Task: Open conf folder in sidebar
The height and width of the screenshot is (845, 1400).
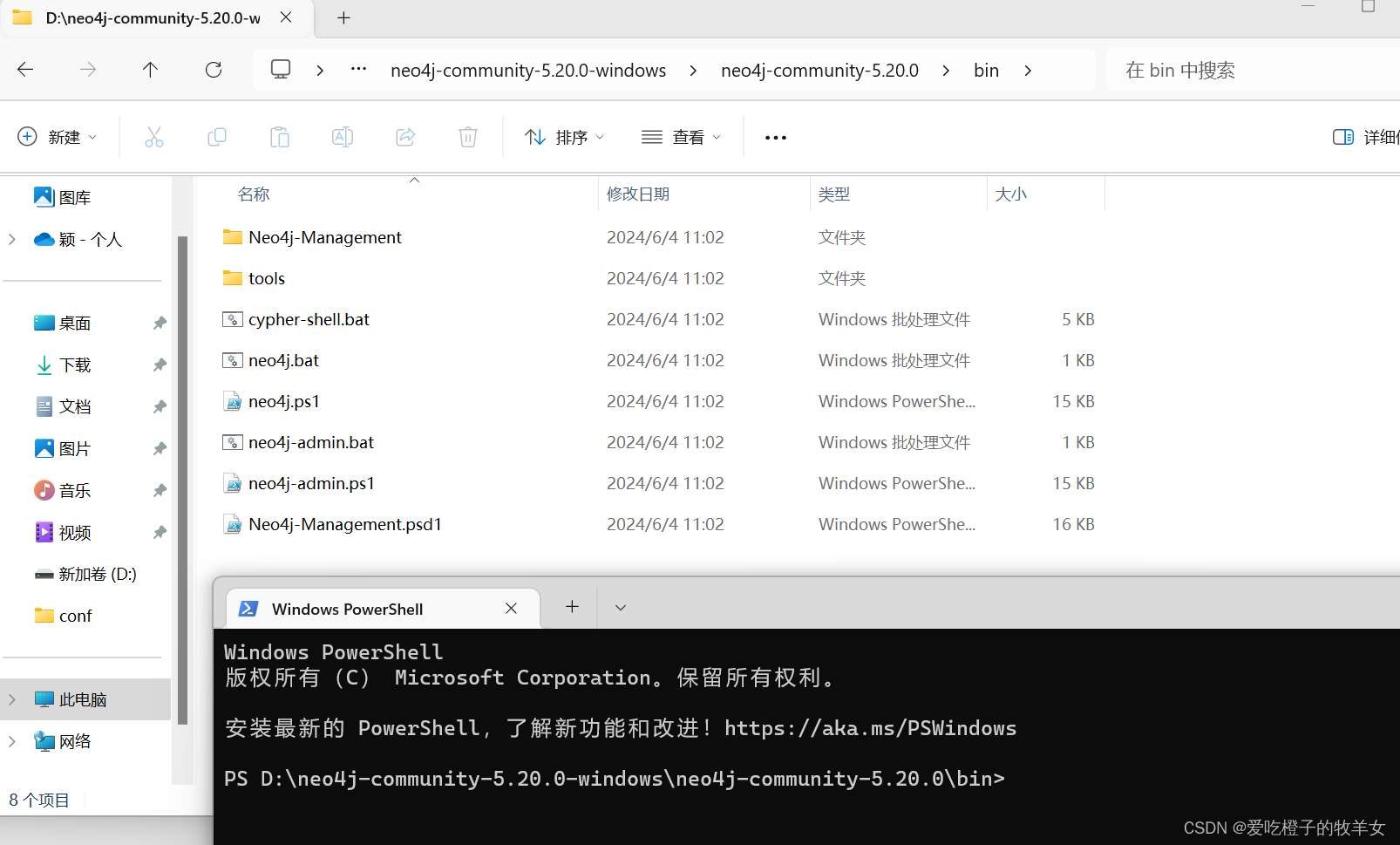Action: (63, 616)
